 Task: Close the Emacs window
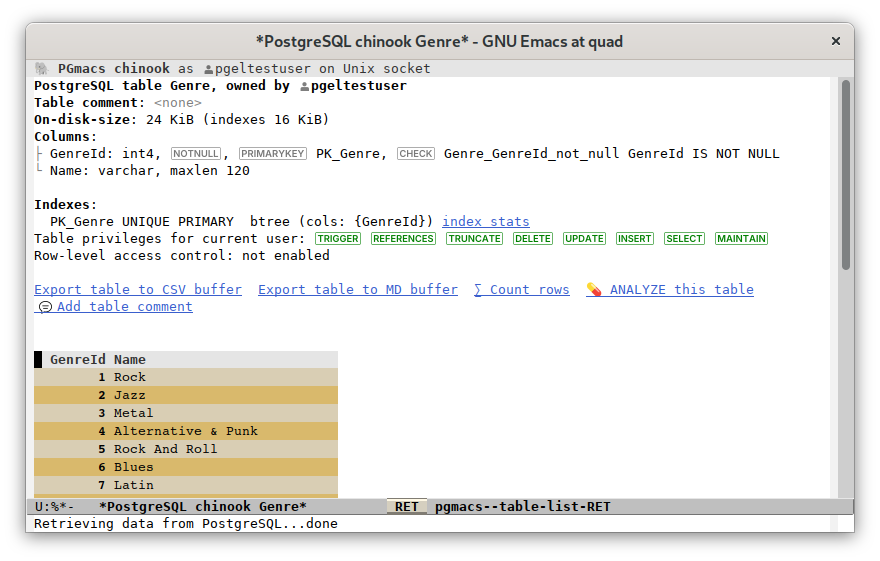(836, 41)
